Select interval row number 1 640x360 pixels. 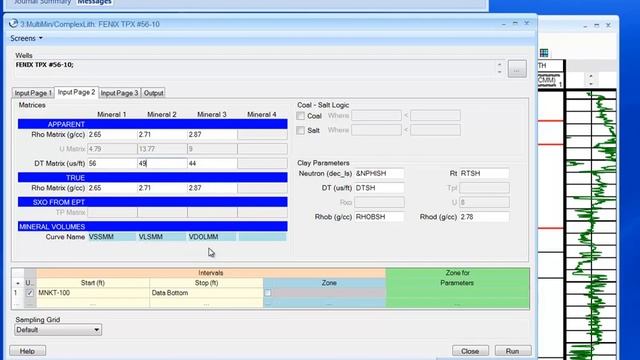(16, 293)
